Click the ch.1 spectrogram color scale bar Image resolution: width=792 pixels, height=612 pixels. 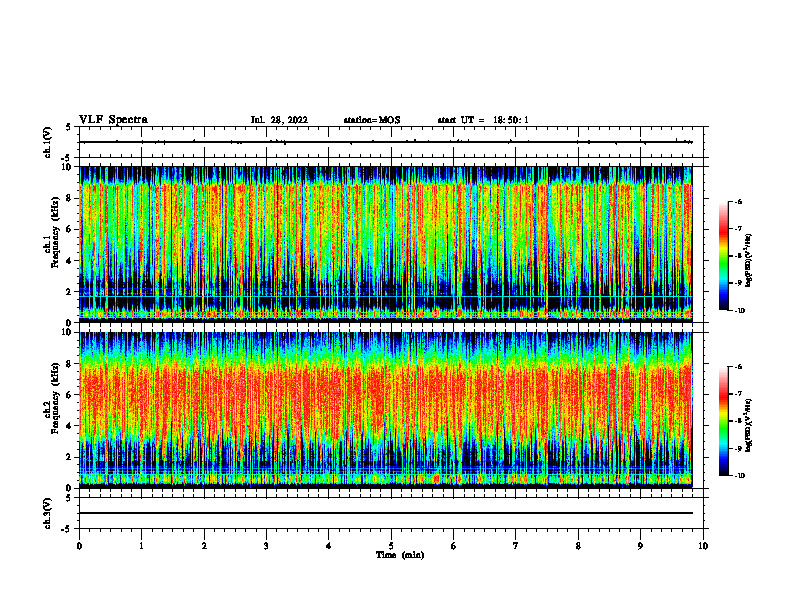[723, 256]
